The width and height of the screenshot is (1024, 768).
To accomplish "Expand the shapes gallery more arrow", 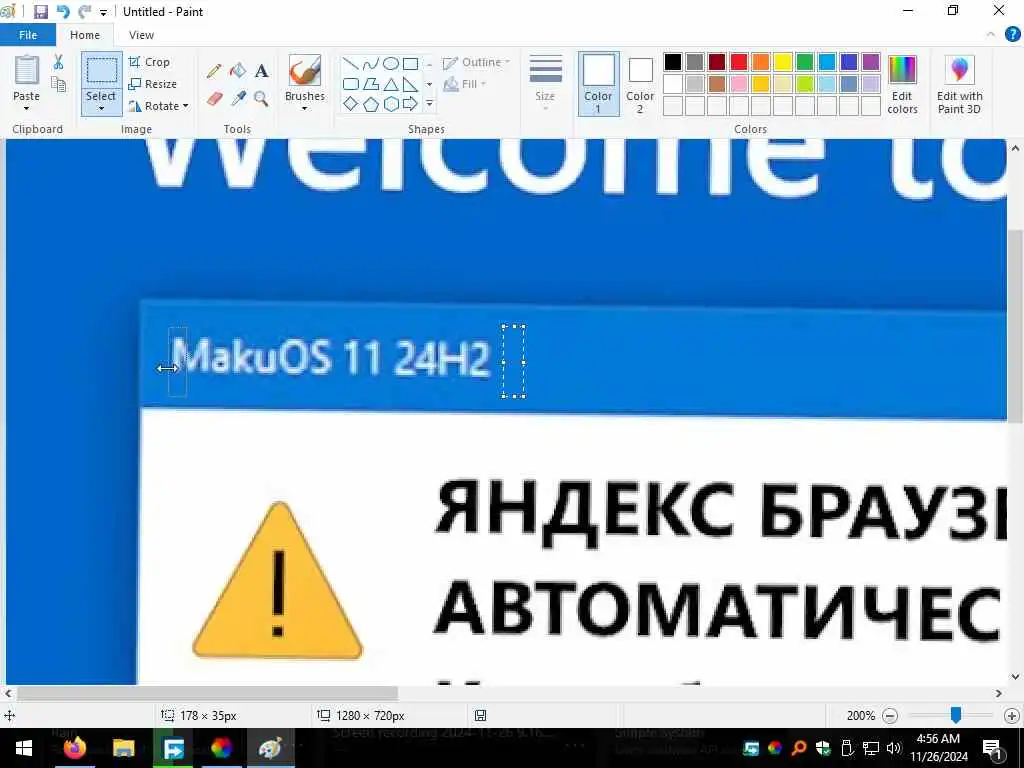I will pos(429,104).
